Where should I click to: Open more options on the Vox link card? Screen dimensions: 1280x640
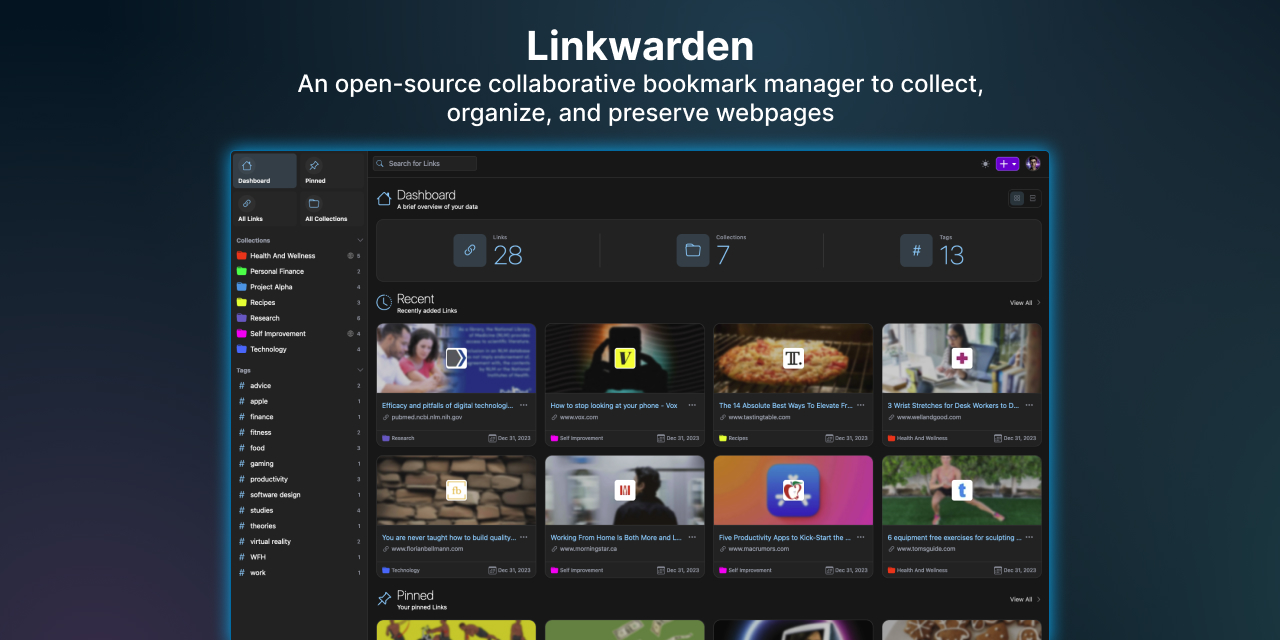(692, 405)
